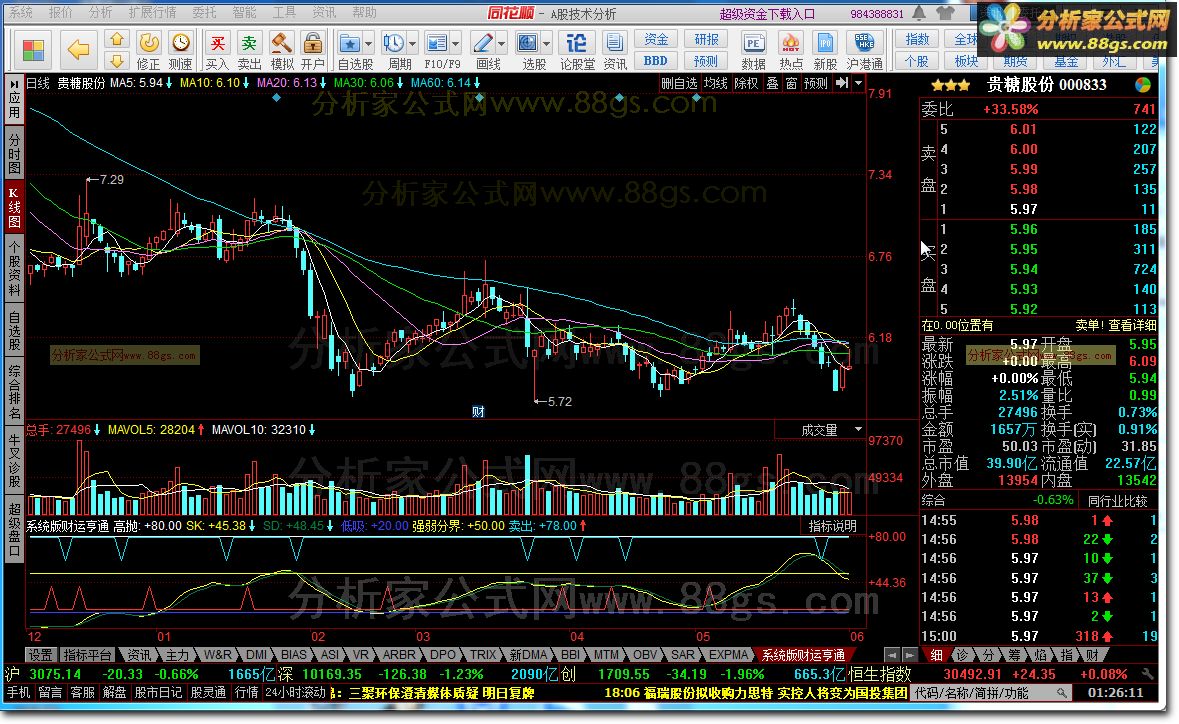Open the 论股堂 forum icon
Screen dimensions: 1179x724
pos(577,50)
